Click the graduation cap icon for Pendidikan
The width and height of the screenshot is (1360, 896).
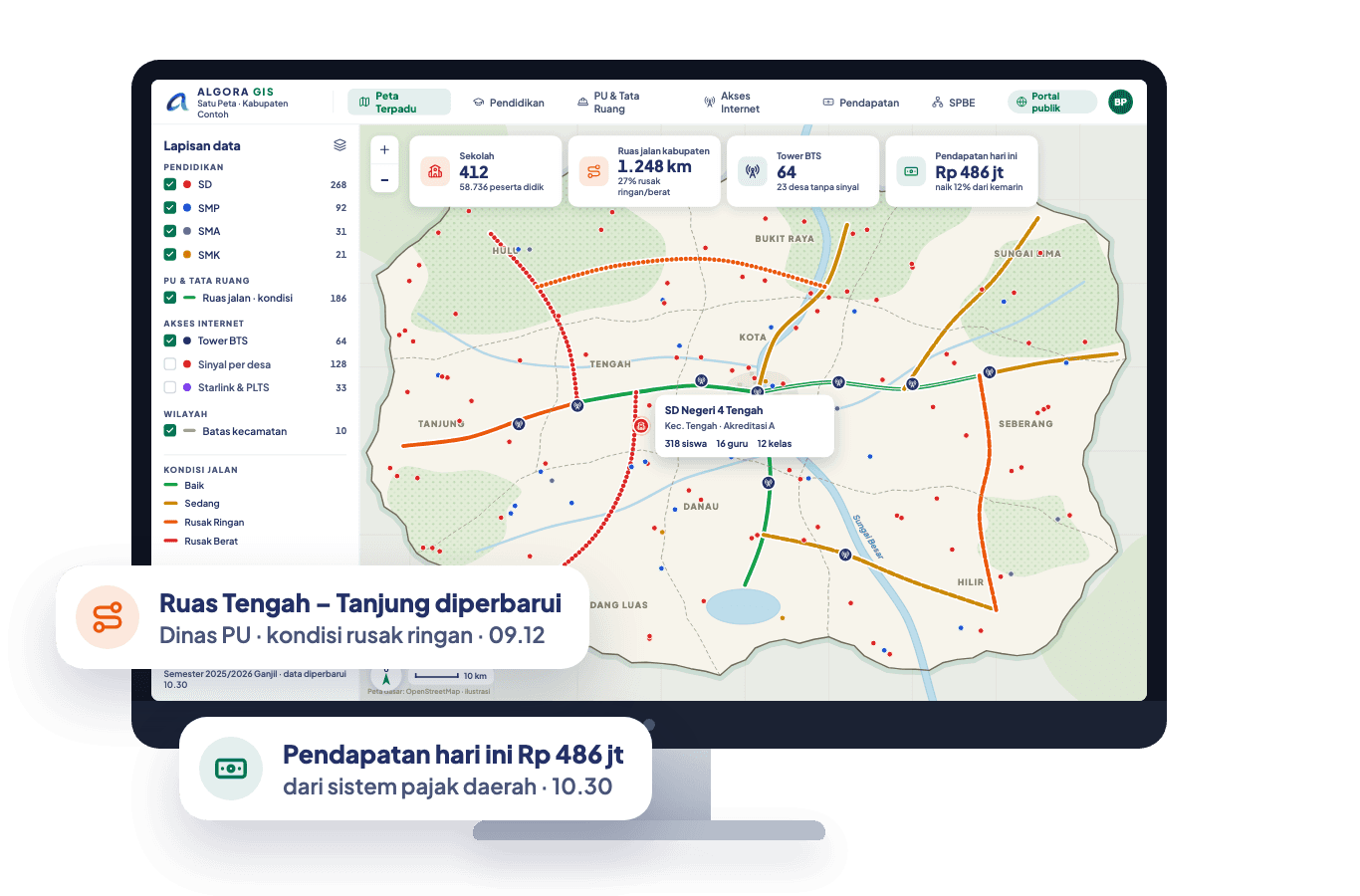[478, 103]
